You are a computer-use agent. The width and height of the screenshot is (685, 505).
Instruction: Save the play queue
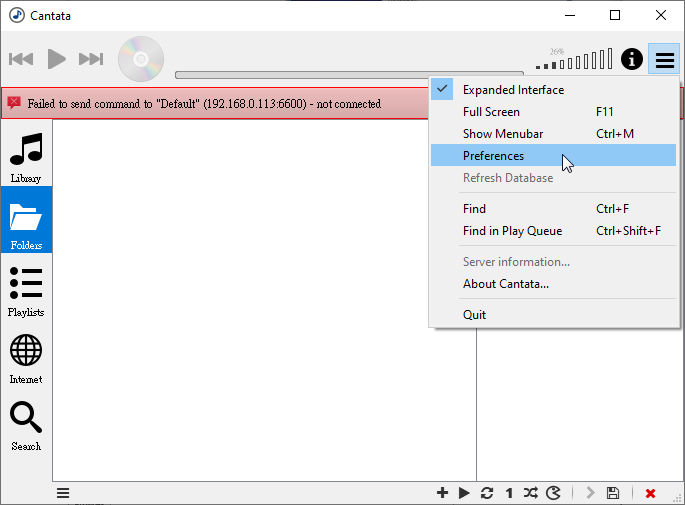613,493
